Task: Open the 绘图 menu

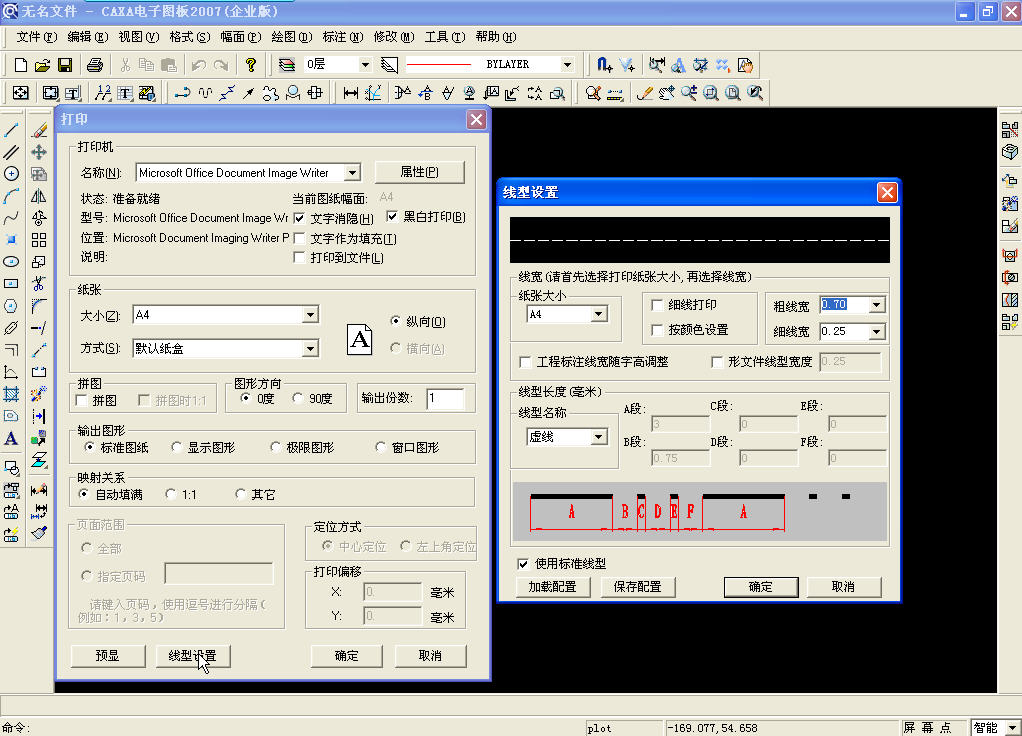Action: click(291, 37)
